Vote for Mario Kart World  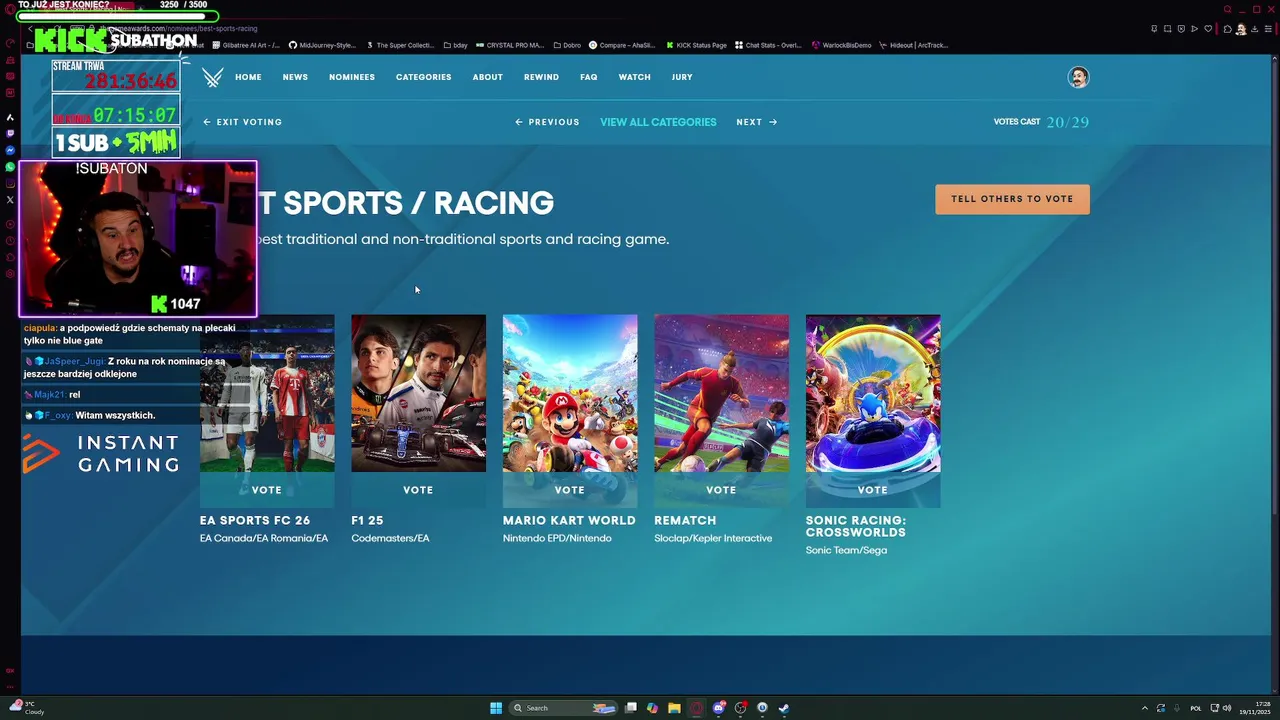coord(570,490)
